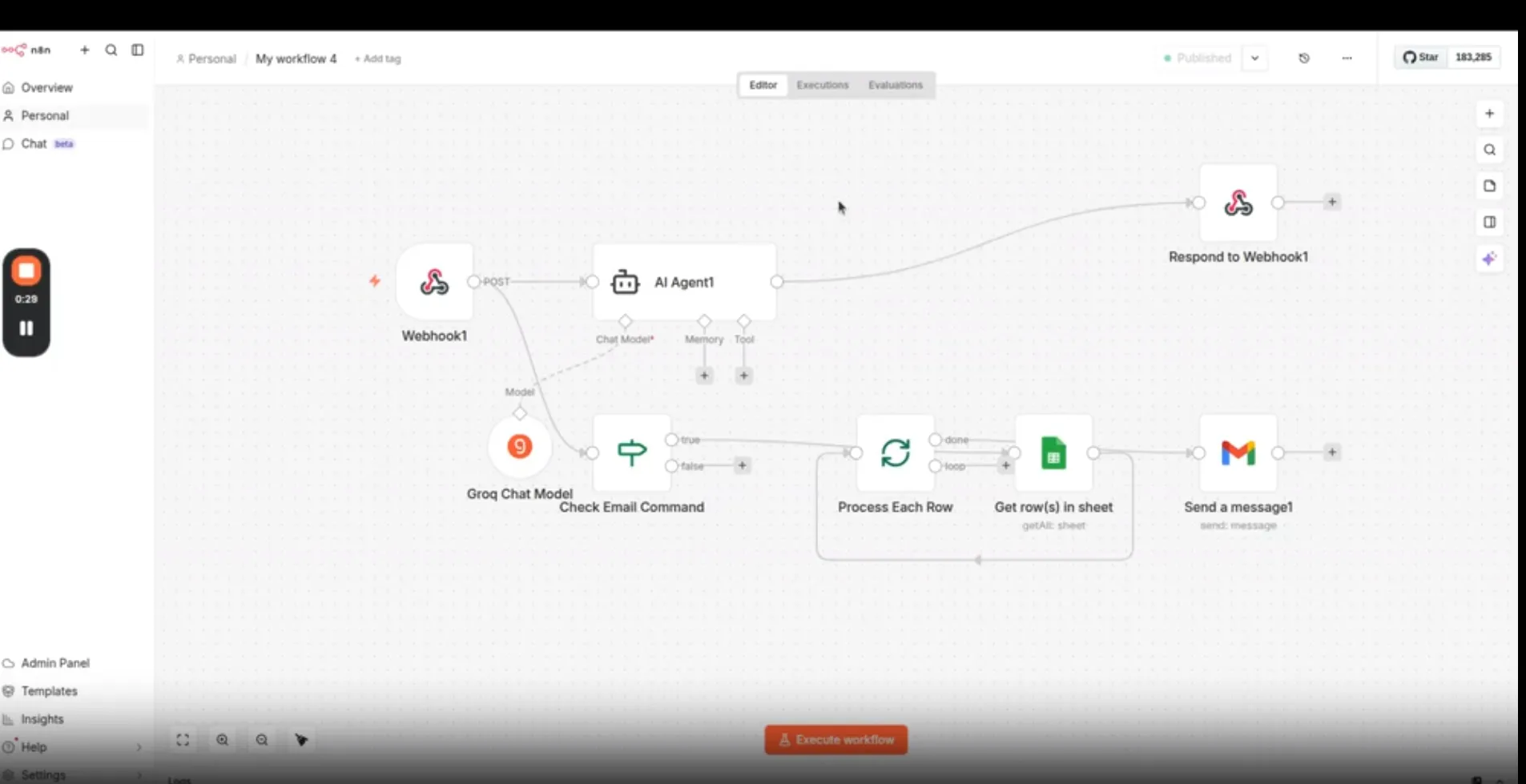Pause the screen recording
Image resolution: width=1526 pixels, height=784 pixels.
pyautogui.click(x=26, y=328)
